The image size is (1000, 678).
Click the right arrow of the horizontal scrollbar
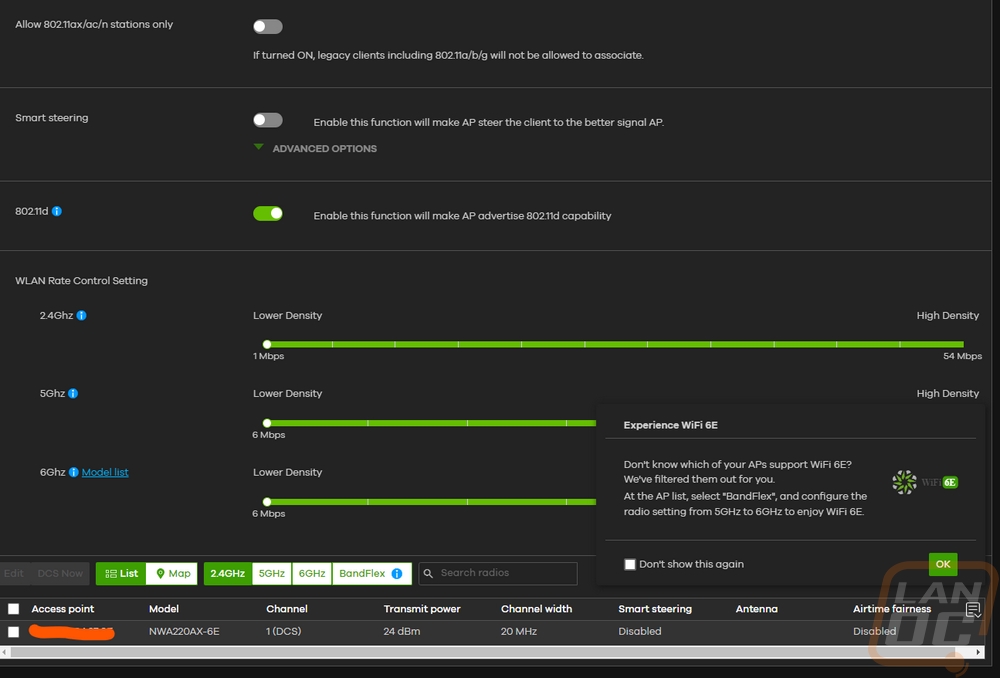(978, 652)
